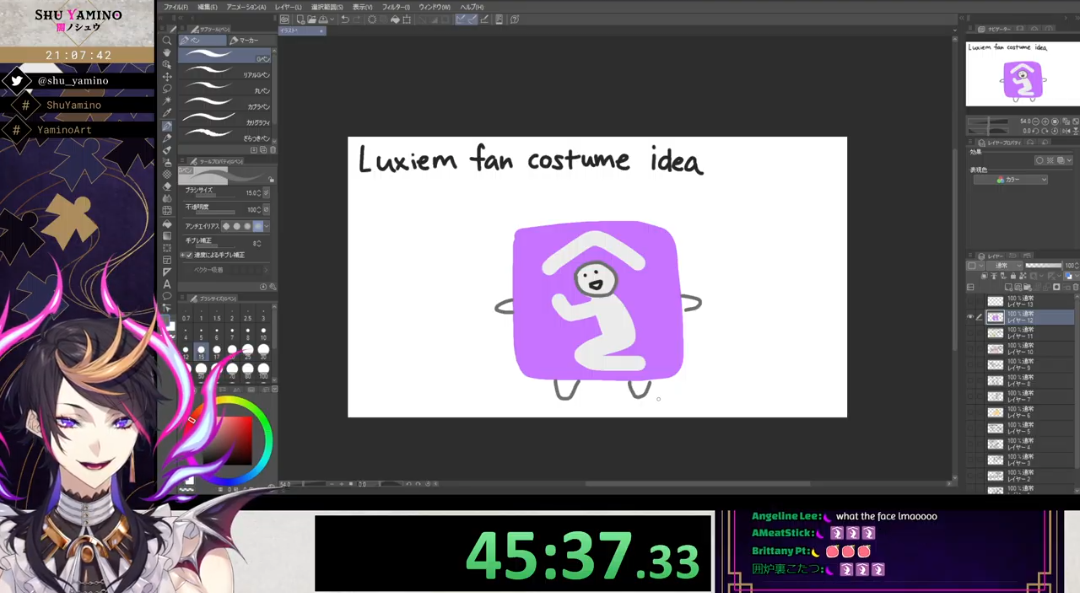Toggle snap to grid in command bar

tap(484, 19)
